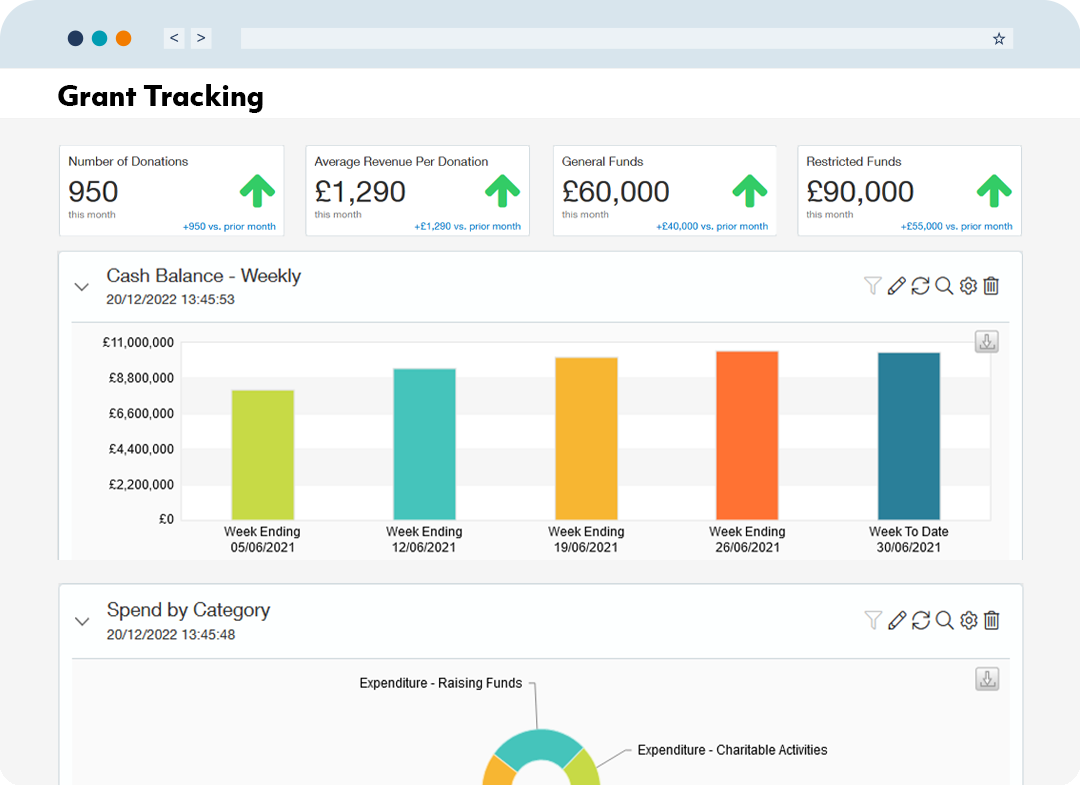Screen dimensions: 1080x785
Task: Click the filter icon in Cash Balance panel
Action: 872,286
